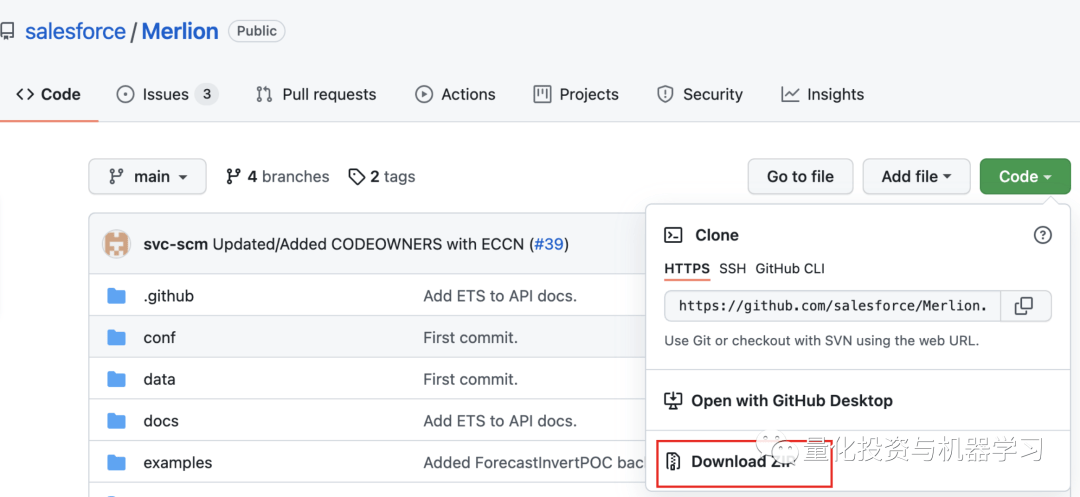Open the Insights tab
This screenshot has height=497, width=1080.
[x=822, y=94]
